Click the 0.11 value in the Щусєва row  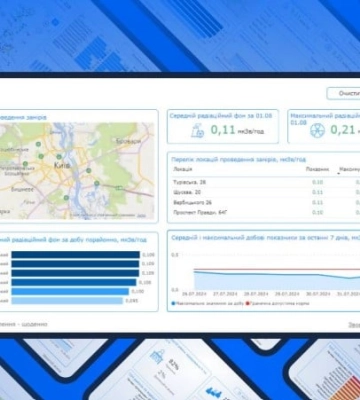coord(318,192)
